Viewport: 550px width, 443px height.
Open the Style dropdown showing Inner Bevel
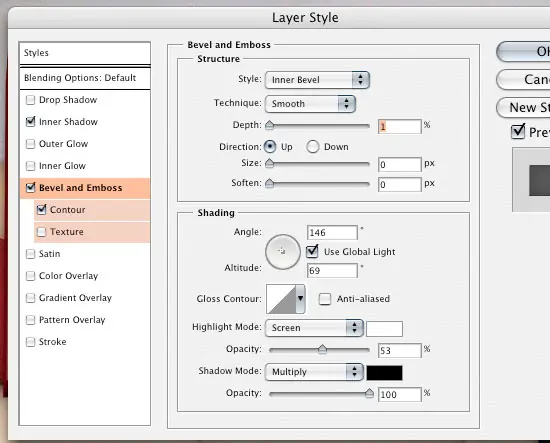317,80
